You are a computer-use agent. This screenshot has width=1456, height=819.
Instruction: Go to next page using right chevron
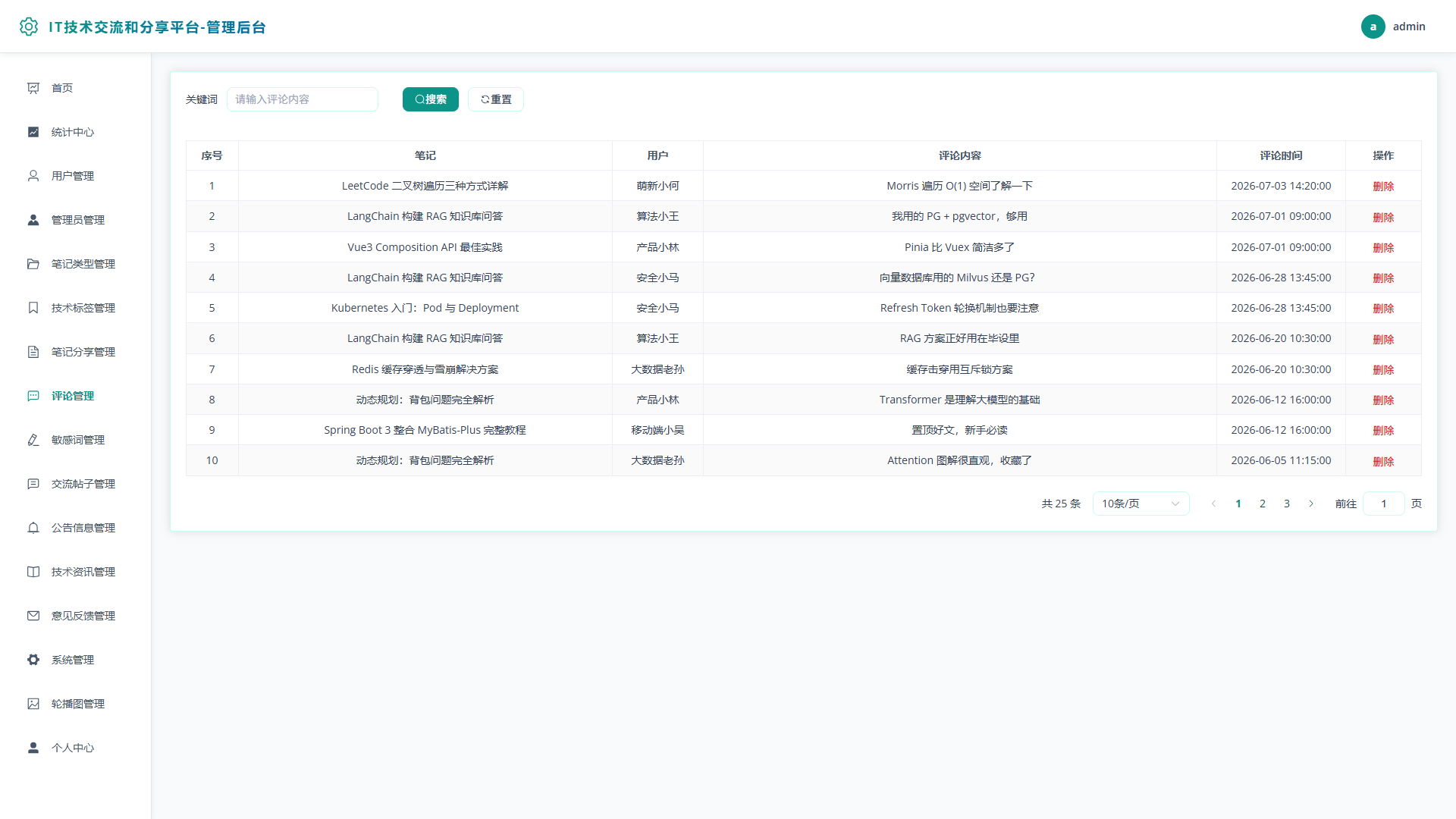point(1311,504)
